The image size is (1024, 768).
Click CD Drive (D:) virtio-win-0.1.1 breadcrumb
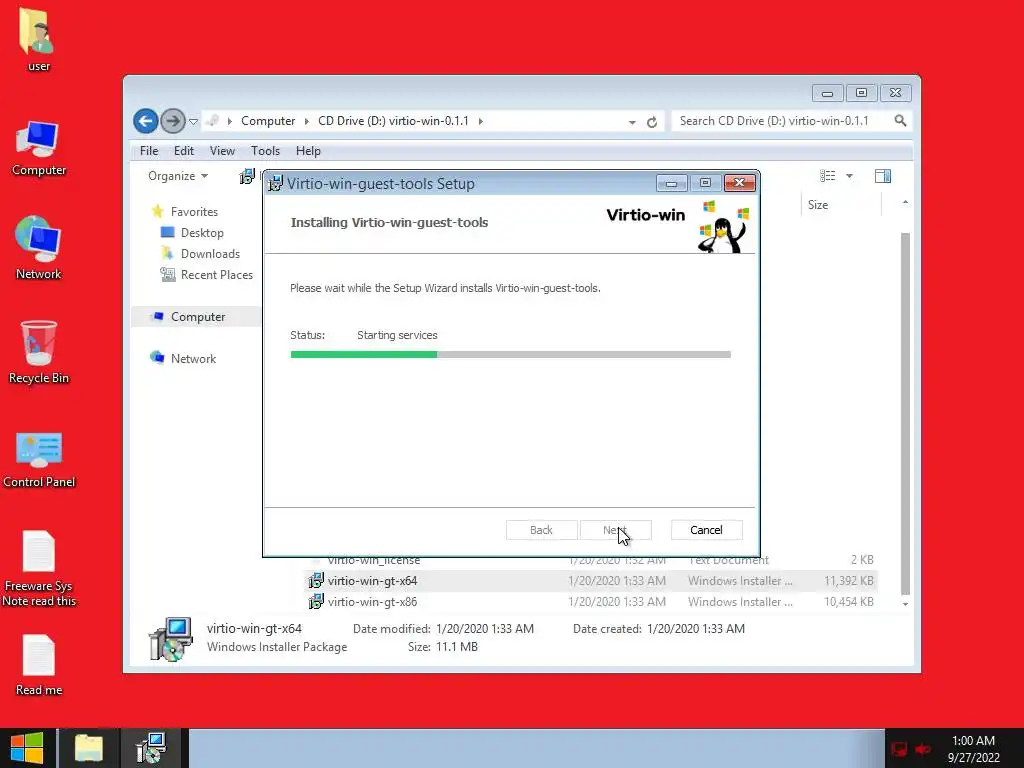pos(393,121)
